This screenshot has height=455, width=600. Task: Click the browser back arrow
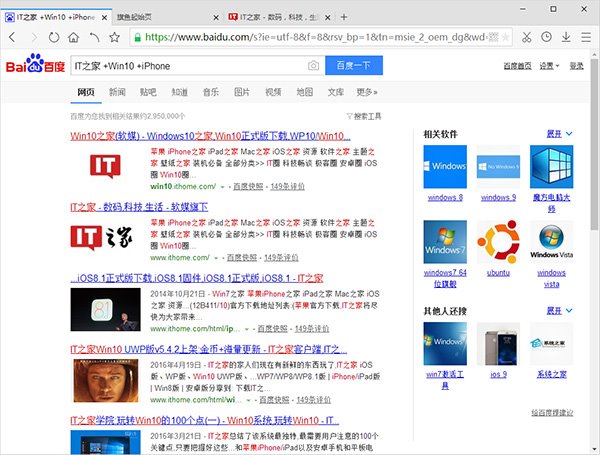click(x=12, y=36)
